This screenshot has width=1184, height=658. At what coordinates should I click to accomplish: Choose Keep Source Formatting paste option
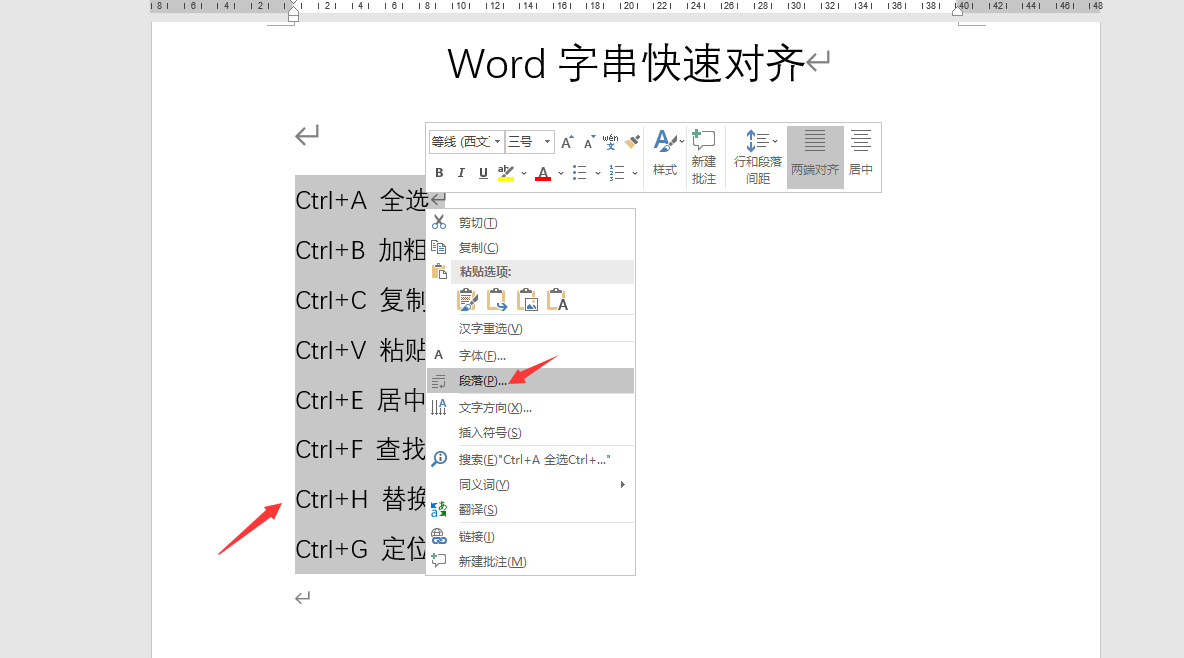coord(467,300)
